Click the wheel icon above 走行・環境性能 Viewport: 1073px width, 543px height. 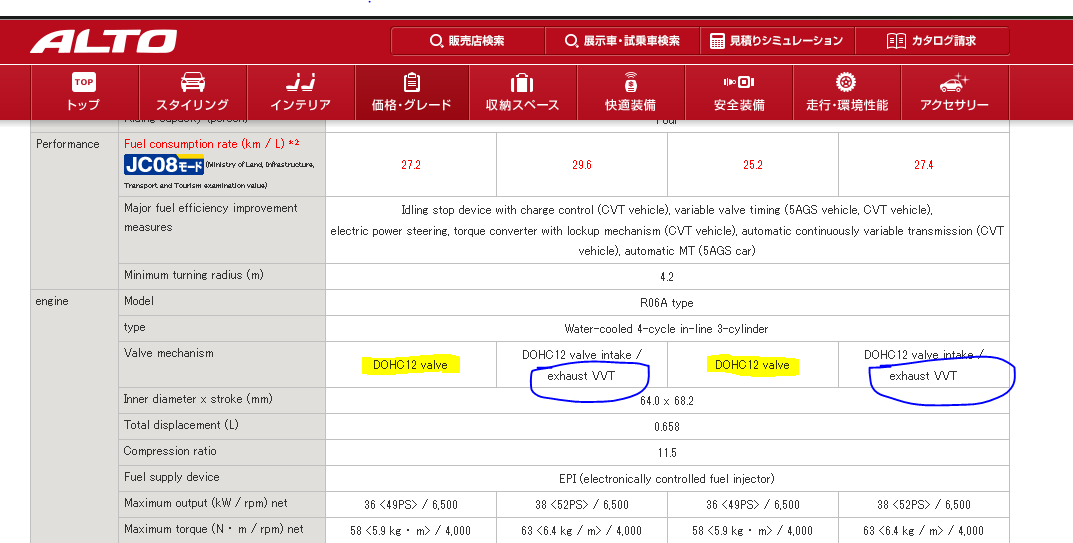(846, 82)
